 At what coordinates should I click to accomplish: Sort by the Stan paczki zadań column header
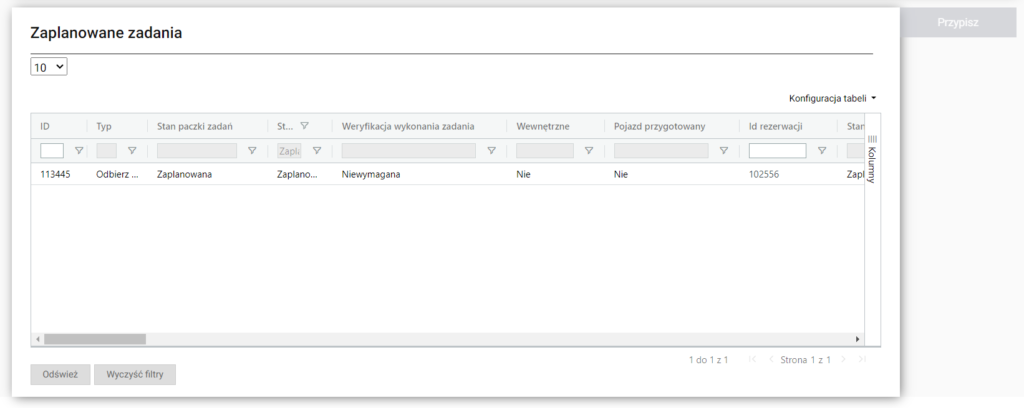pos(195,126)
